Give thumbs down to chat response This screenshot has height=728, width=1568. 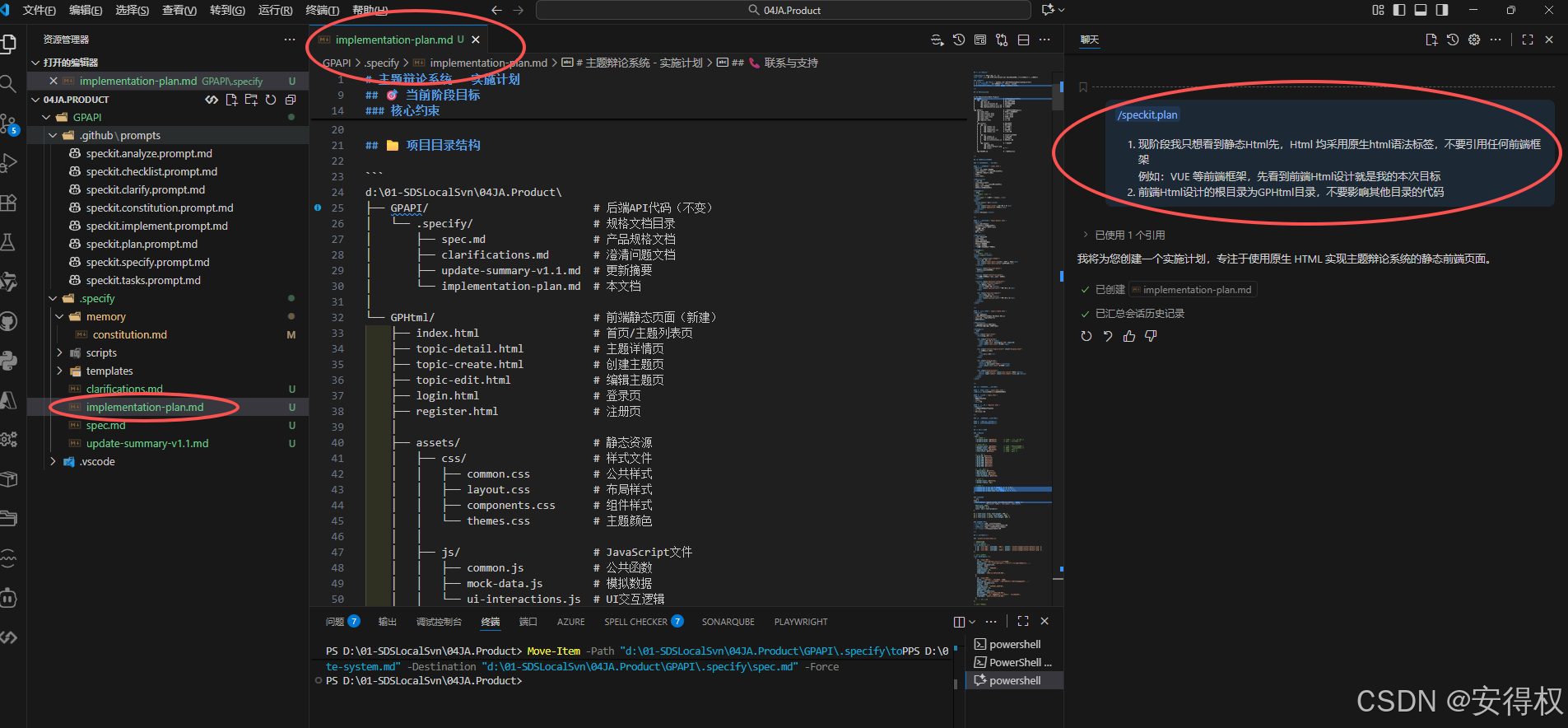[1151, 336]
